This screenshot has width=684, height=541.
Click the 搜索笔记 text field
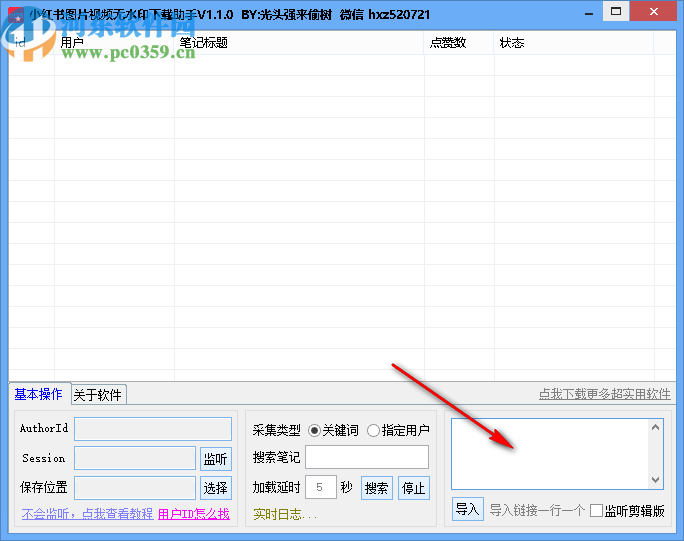pyautogui.click(x=367, y=457)
